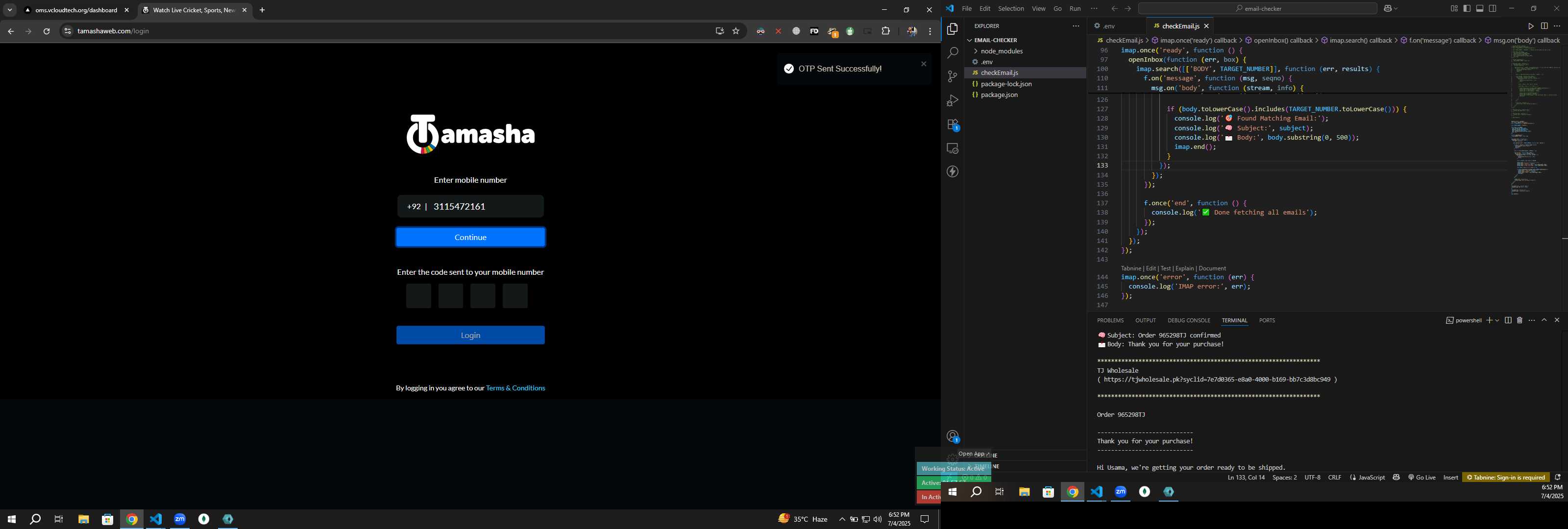This screenshot has width=1568, height=529.
Task: Split the VS Code editor to the right
Action: tap(1544, 26)
